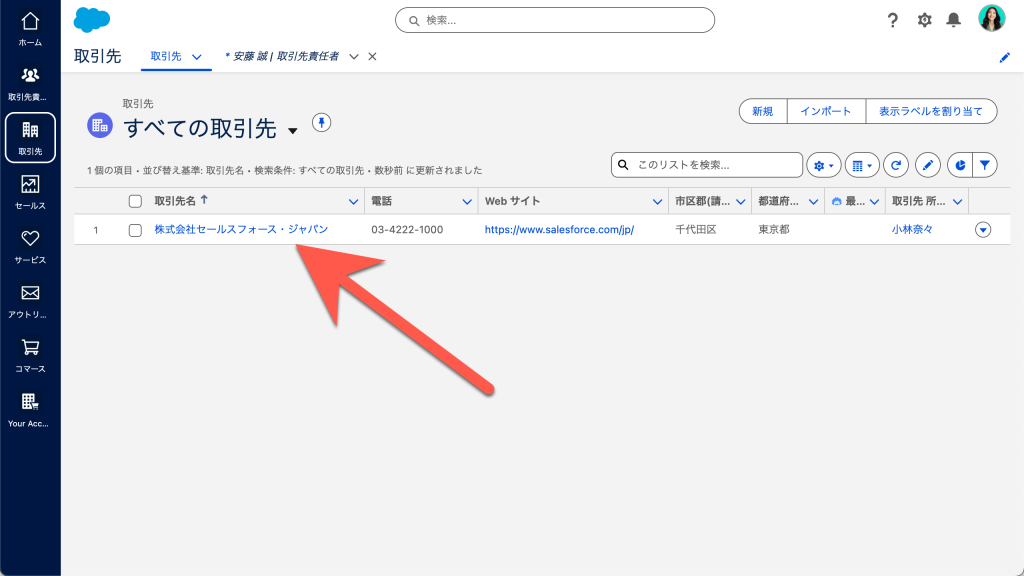1024x576 pixels.
Task: Sort by the 電話 column header
Action: 381,201
